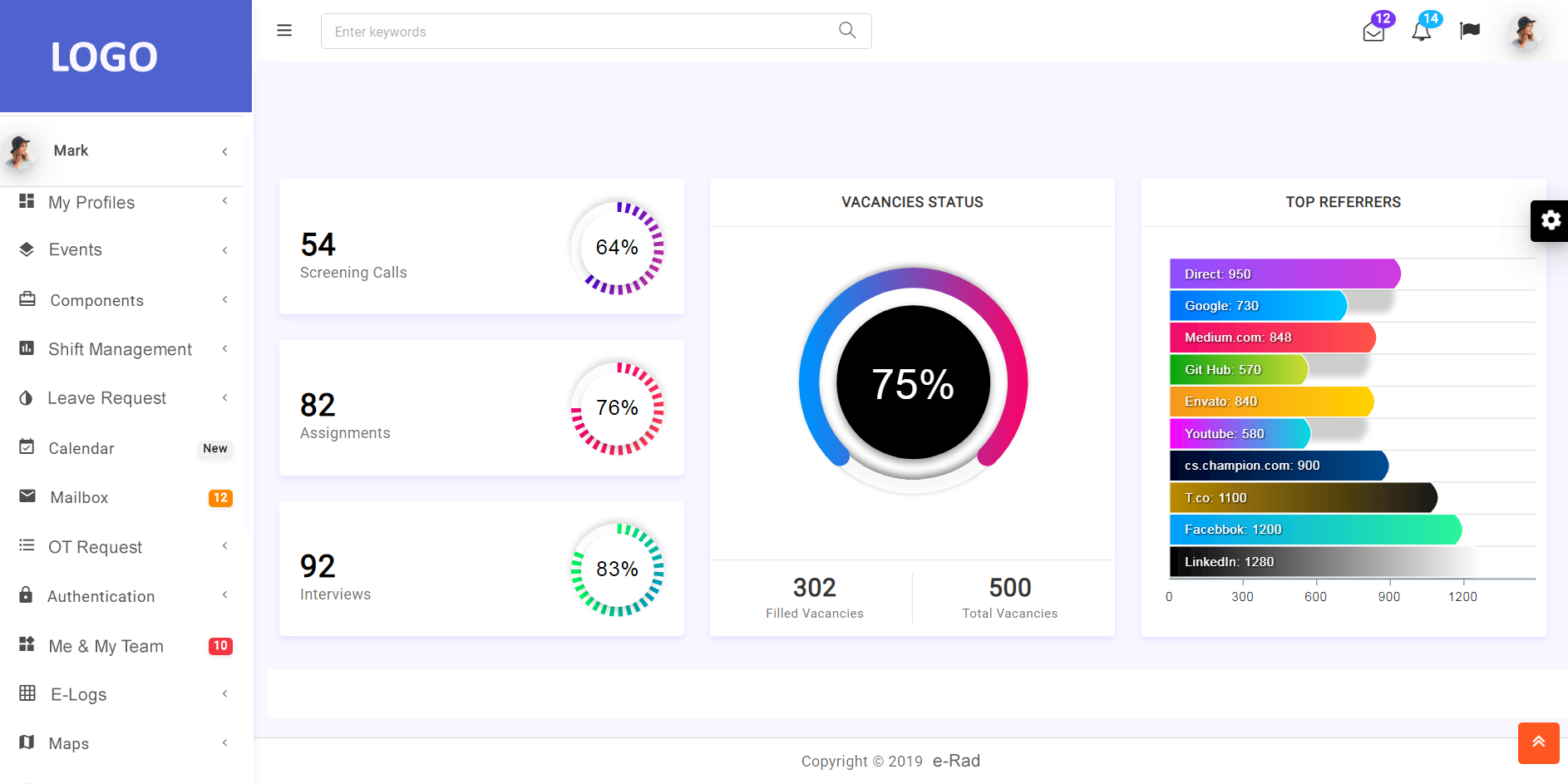Click the flag icon in header
The width and height of the screenshot is (1568, 784).
1470,31
